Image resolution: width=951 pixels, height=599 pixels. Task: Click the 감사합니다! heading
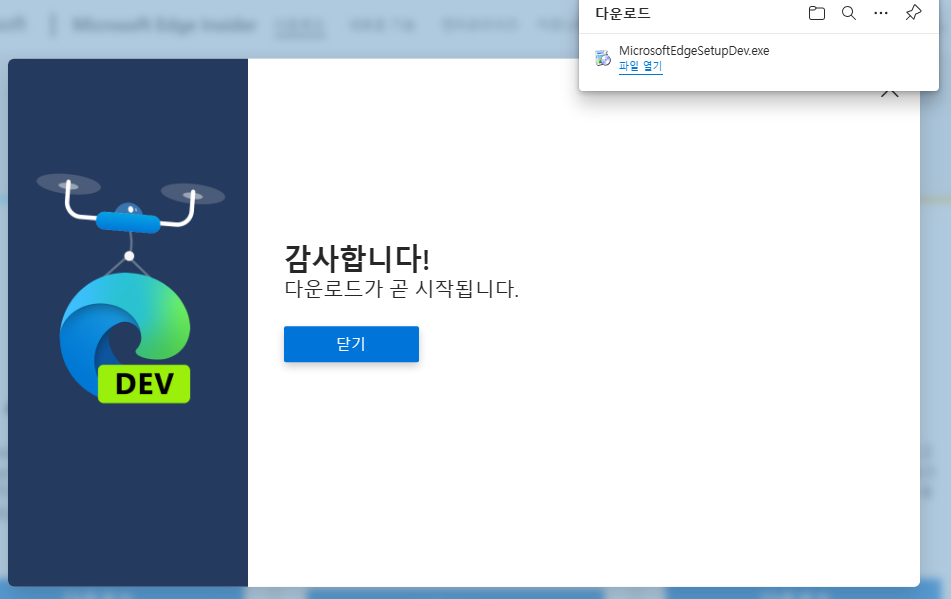(x=357, y=258)
